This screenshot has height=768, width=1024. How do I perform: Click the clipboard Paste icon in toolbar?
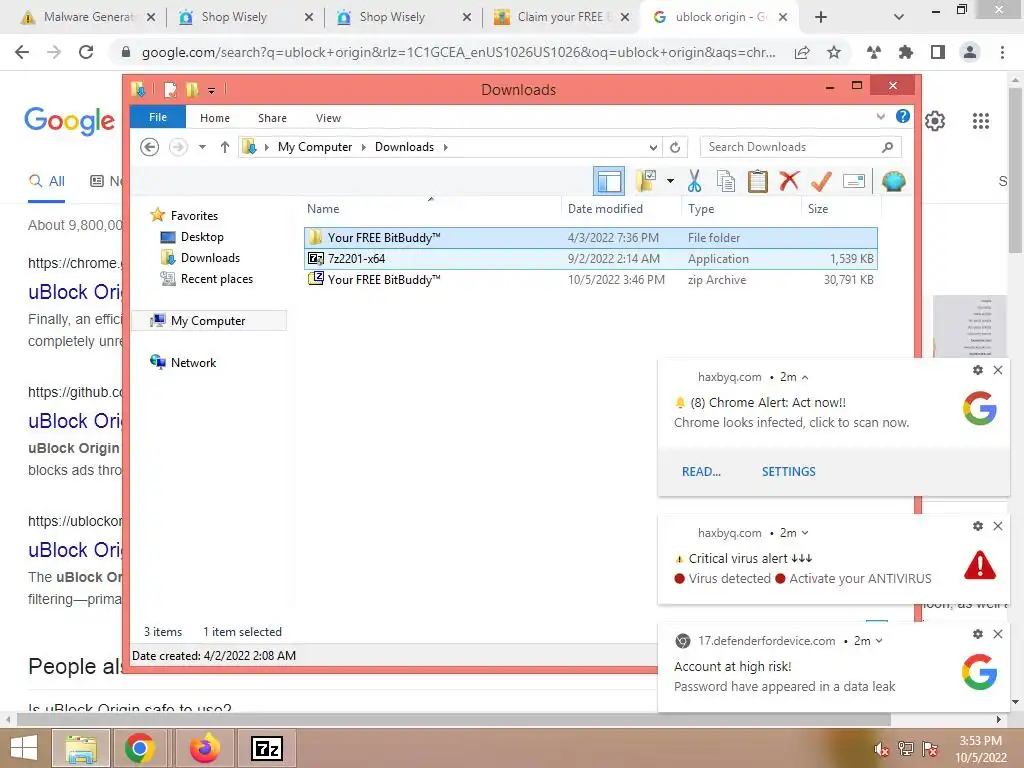(758, 181)
